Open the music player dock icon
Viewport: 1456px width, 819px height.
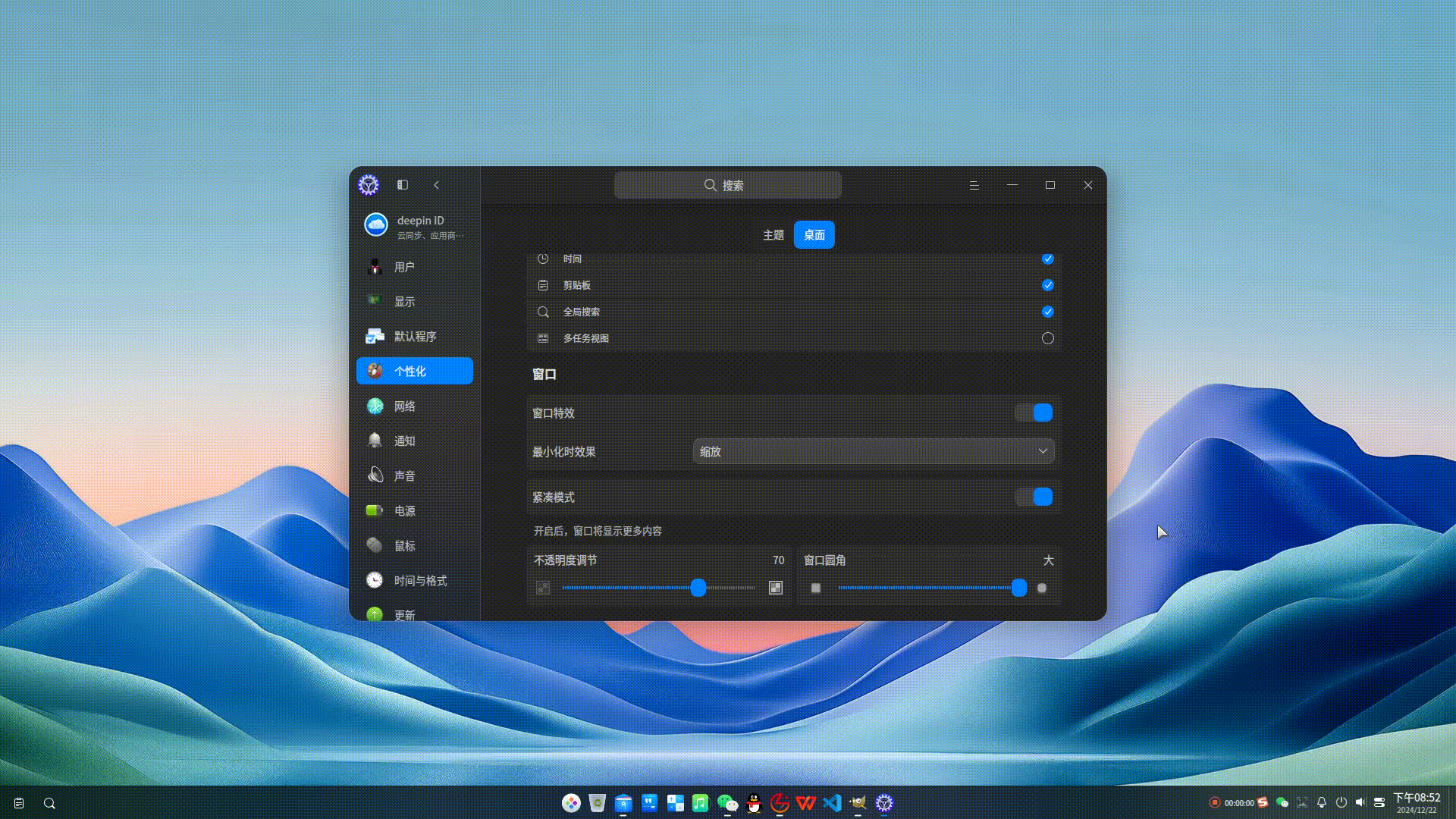click(701, 803)
